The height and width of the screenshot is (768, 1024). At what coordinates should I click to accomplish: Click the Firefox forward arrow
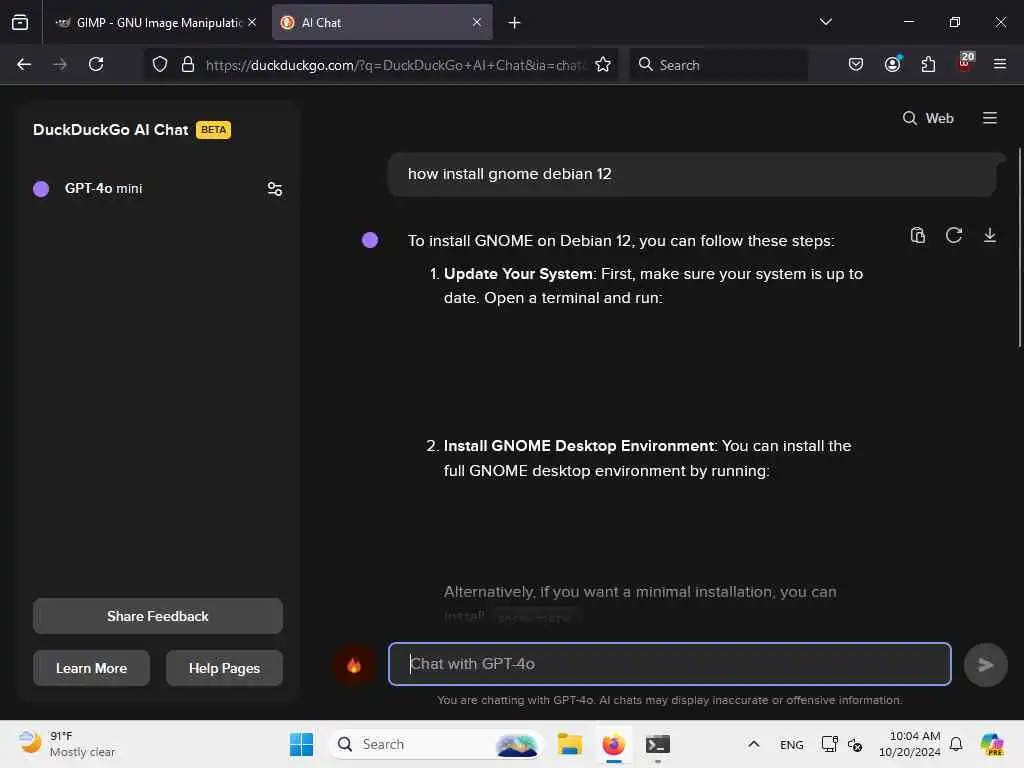click(x=59, y=64)
